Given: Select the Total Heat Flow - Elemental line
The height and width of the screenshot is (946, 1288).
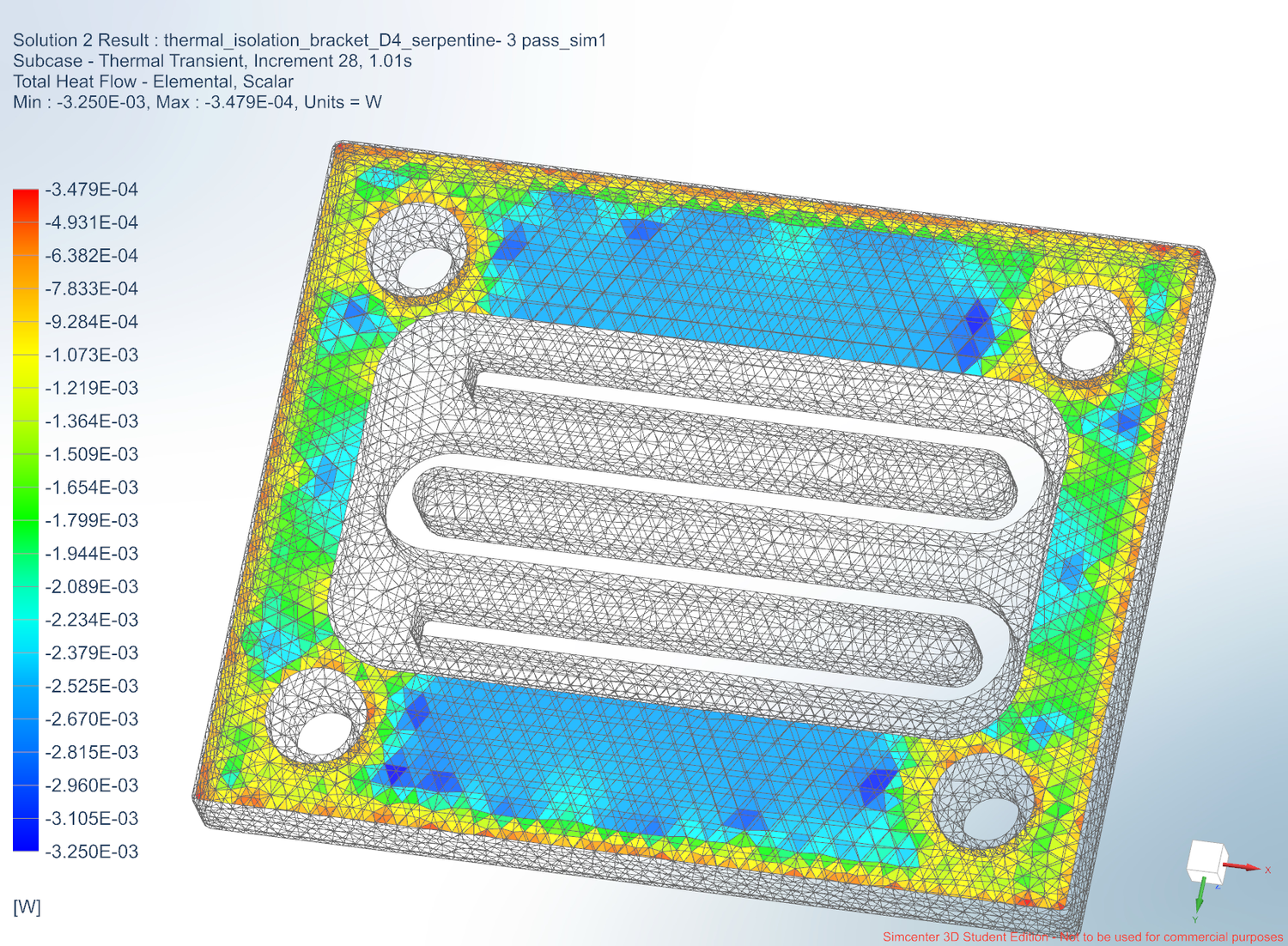Looking at the screenshot, I should point(153,81).
